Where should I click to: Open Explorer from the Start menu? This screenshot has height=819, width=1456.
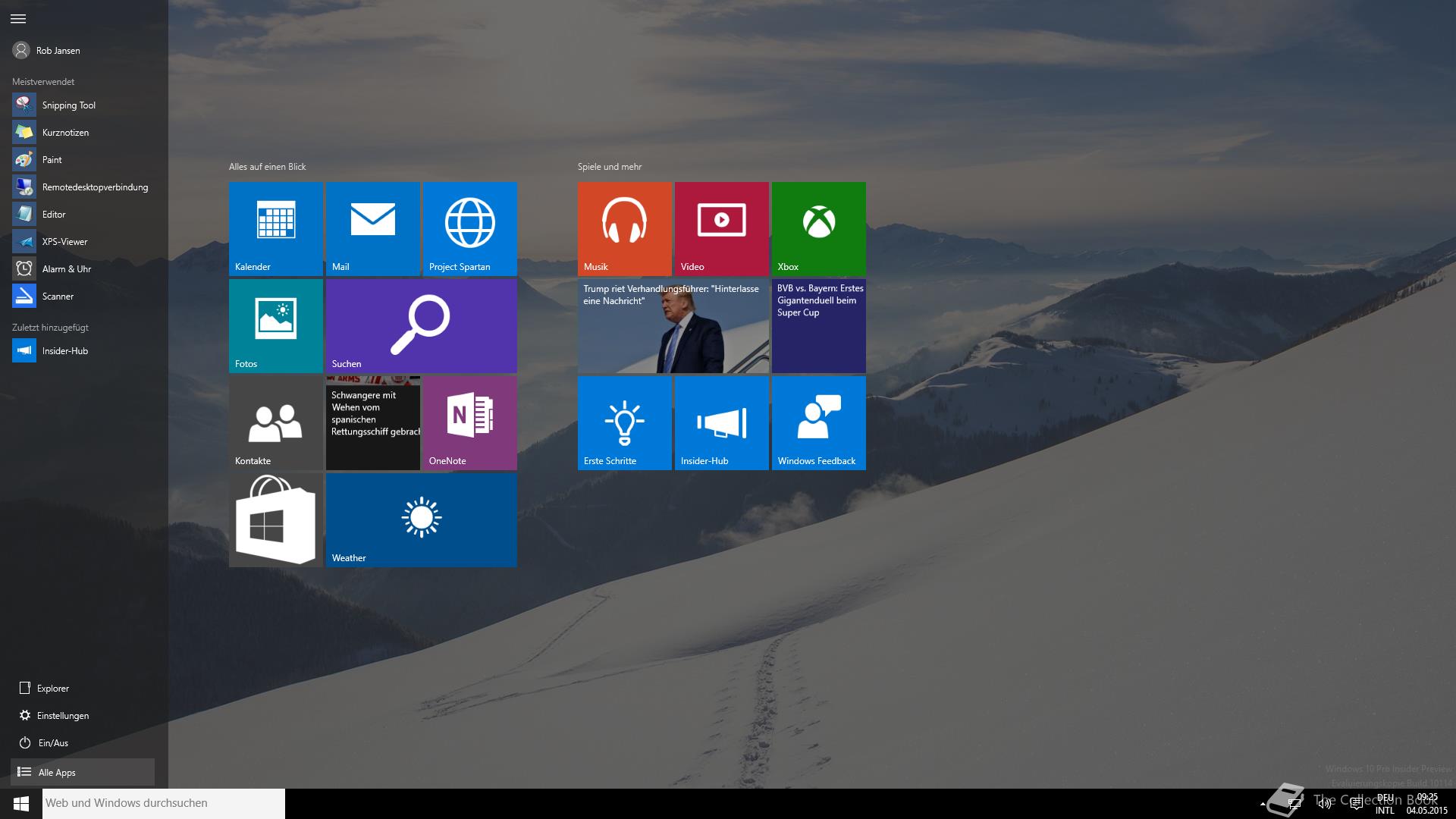pos(53,689)
